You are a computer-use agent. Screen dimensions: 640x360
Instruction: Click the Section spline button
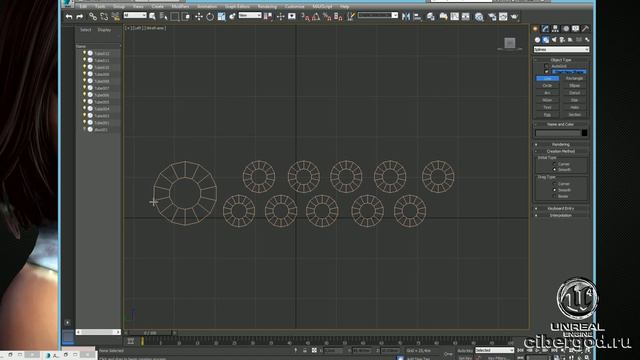click(x=574, y=115)
